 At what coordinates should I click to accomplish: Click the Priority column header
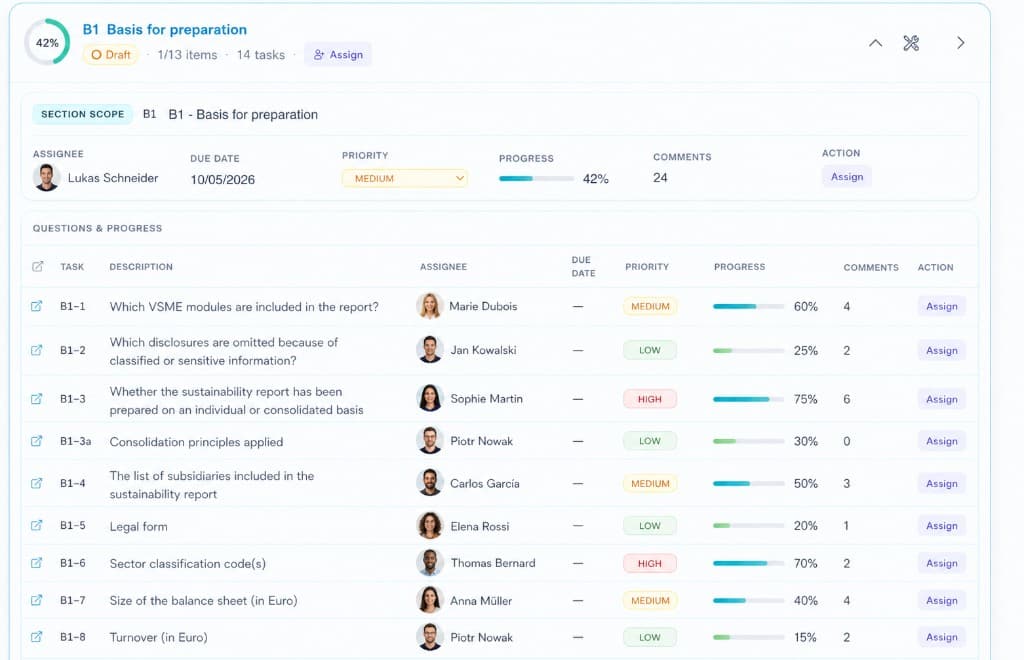[x=647, y=267]
